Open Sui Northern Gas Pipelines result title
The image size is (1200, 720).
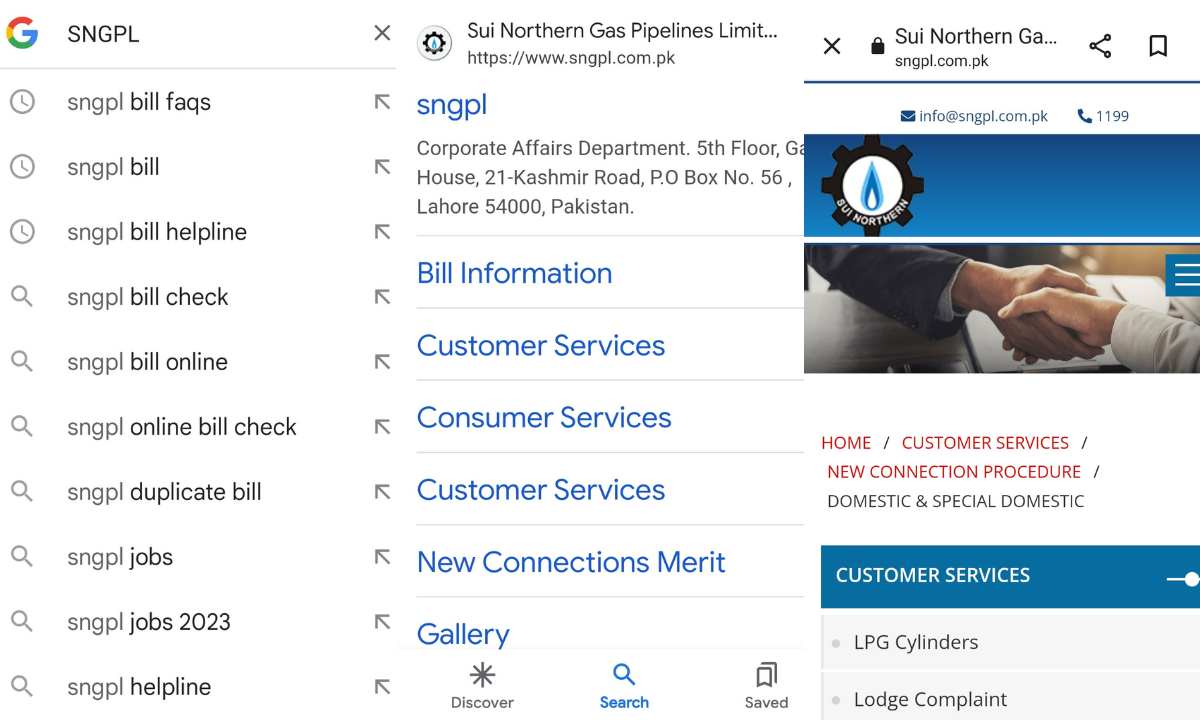pyautogui.click(x=622, y=31)
